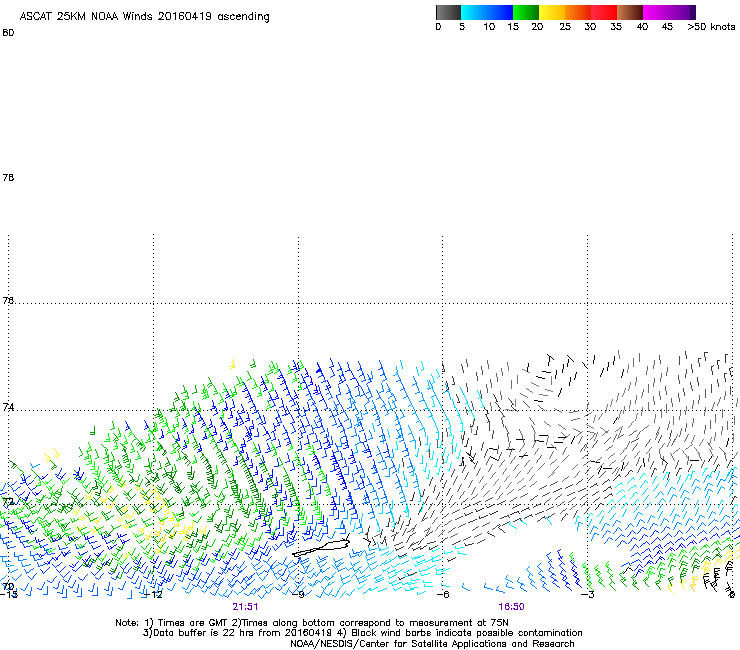This screenshot has height=650, width=740.
Task: Select the legend label '10' under the color bar
Action: pos(489,27)
